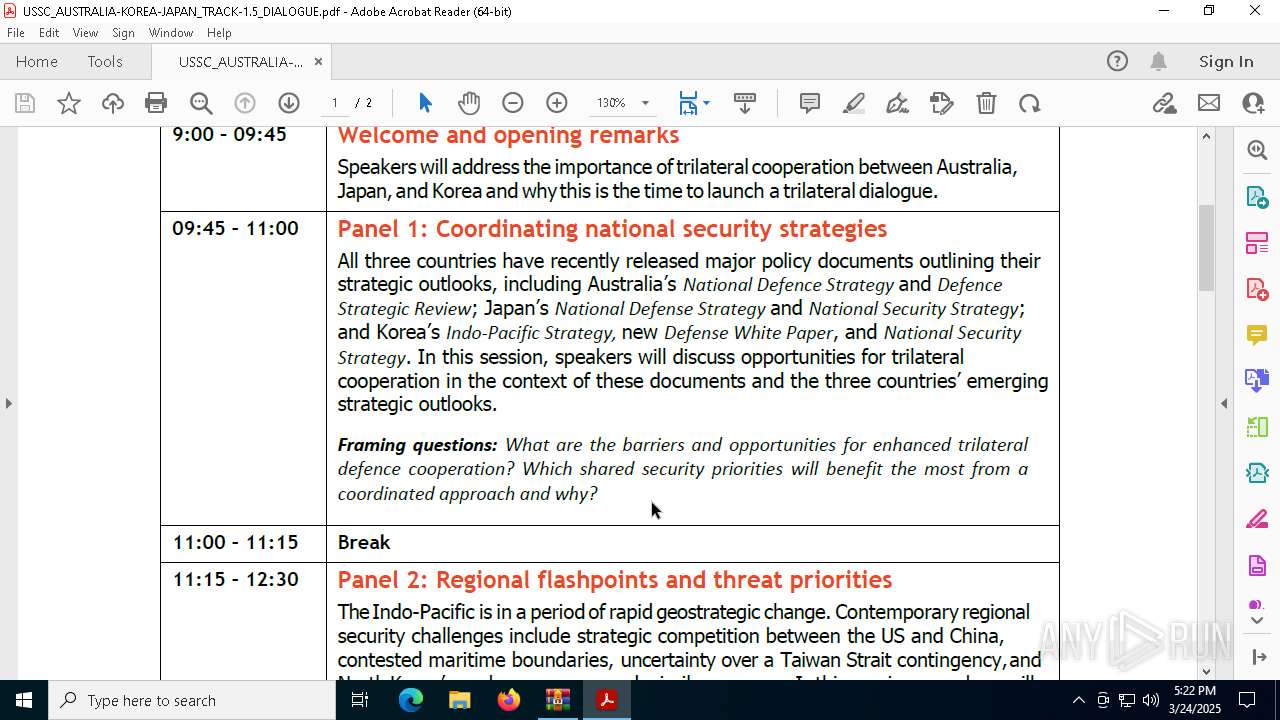This screenshot has height=720, width=1280.
Task: Add a sticky note comment
Action: point(810,103)
